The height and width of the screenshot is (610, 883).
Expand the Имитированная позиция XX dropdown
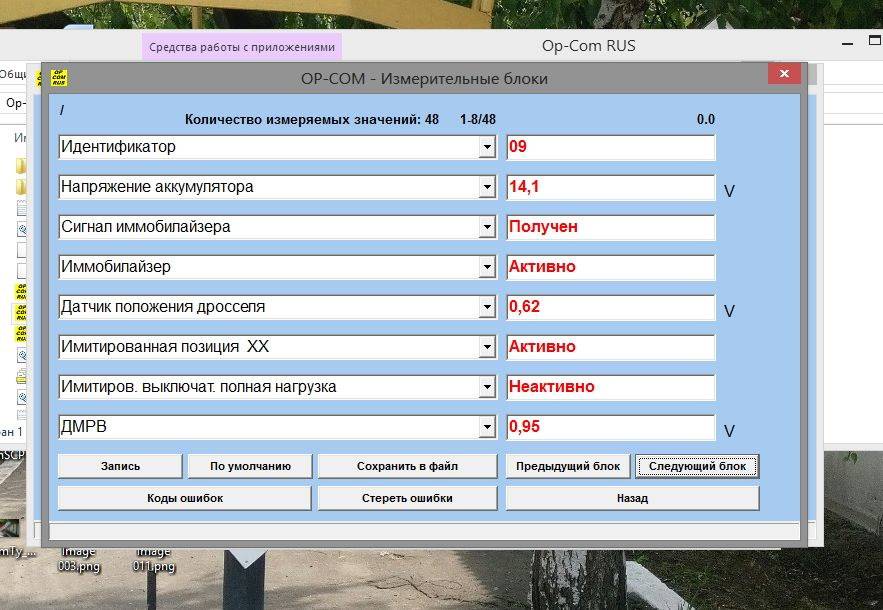point(487,348)
